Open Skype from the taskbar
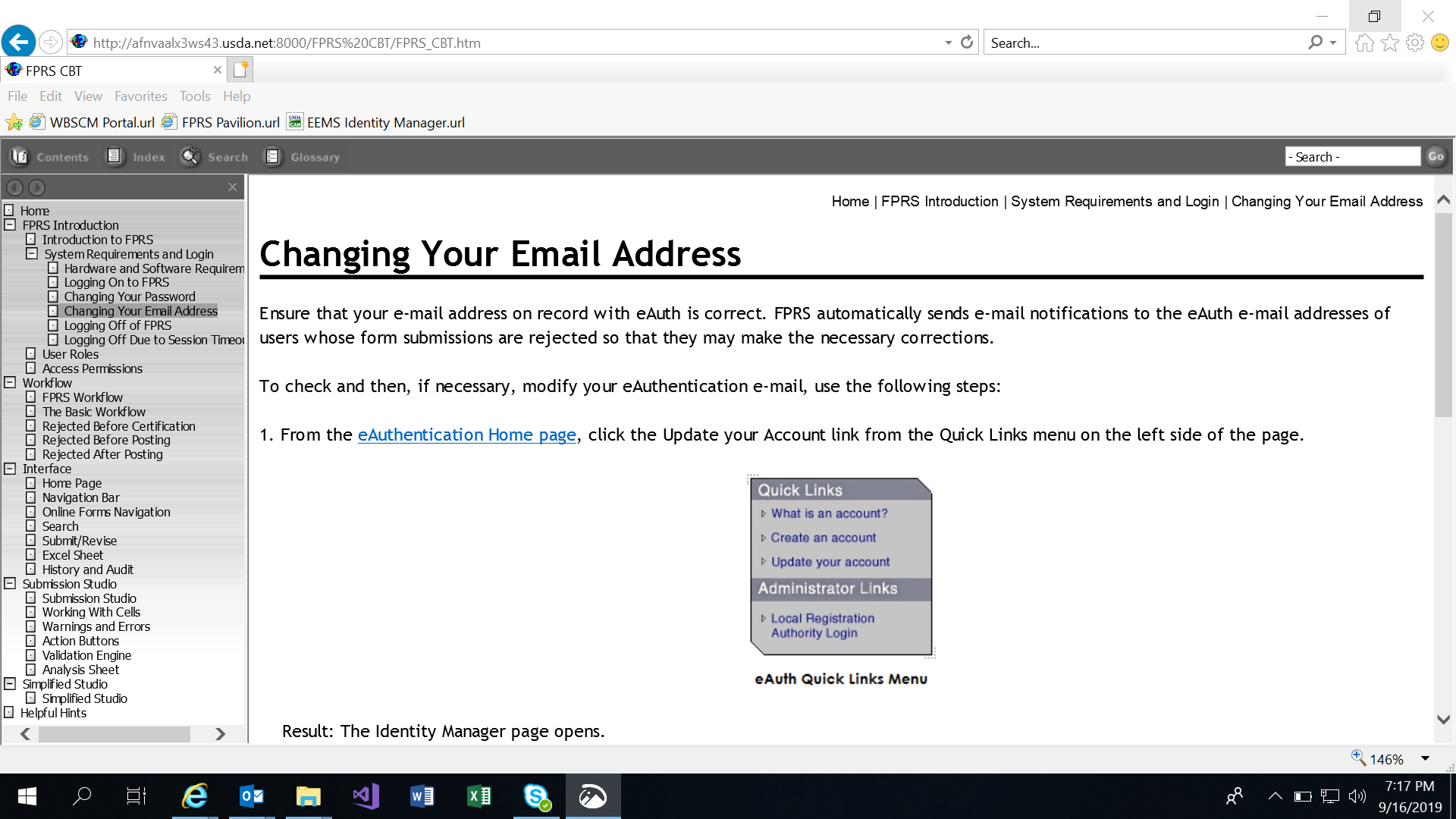 [536, 796]
